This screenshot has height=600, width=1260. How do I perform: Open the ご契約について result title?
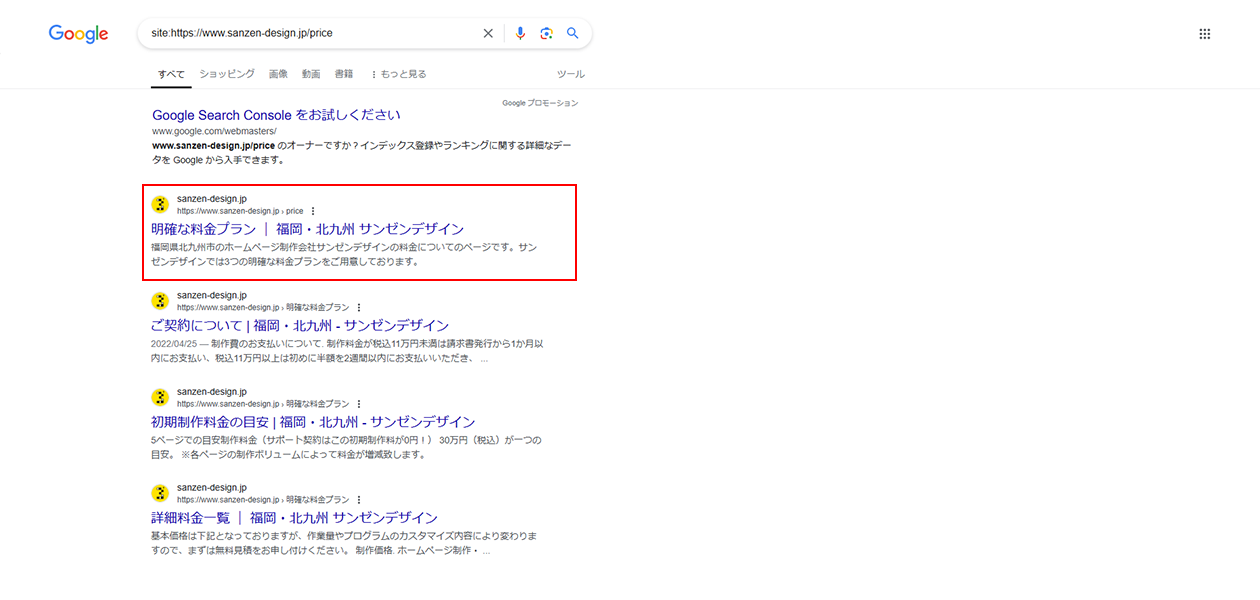[300, 326]
